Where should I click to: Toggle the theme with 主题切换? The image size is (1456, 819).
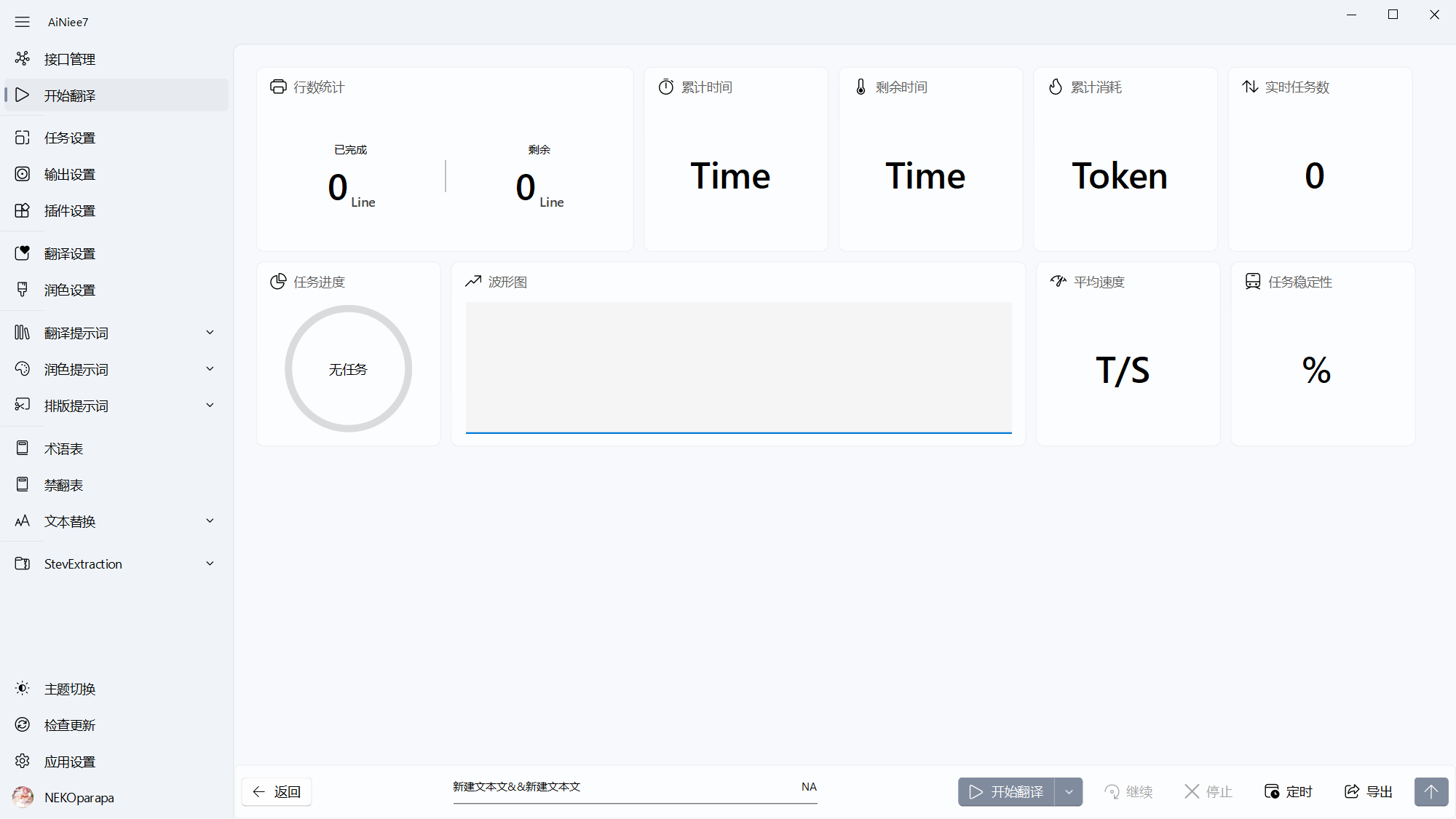(x=69, y=689)
